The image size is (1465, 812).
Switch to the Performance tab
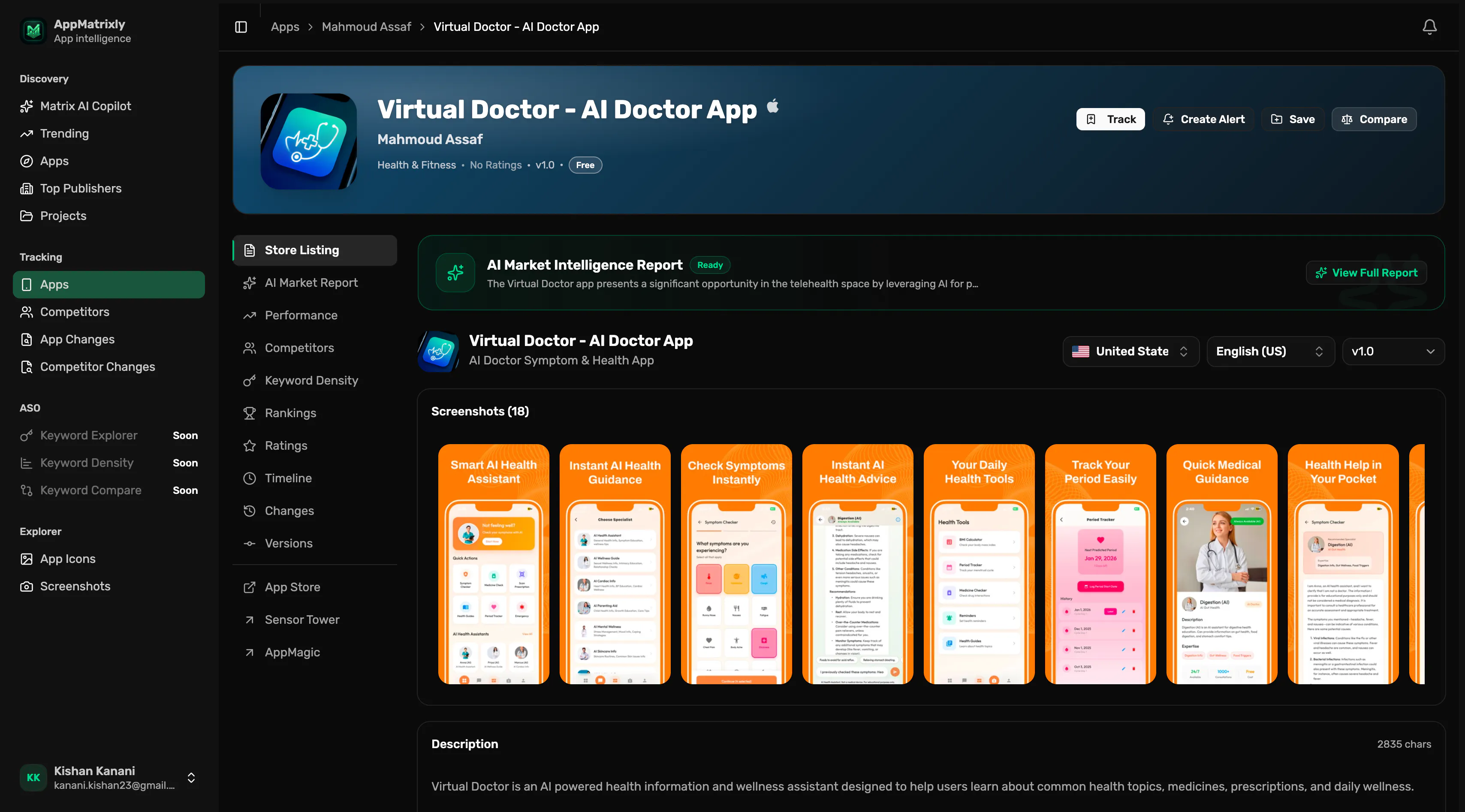pyautogui.click(x=314, y=315)
